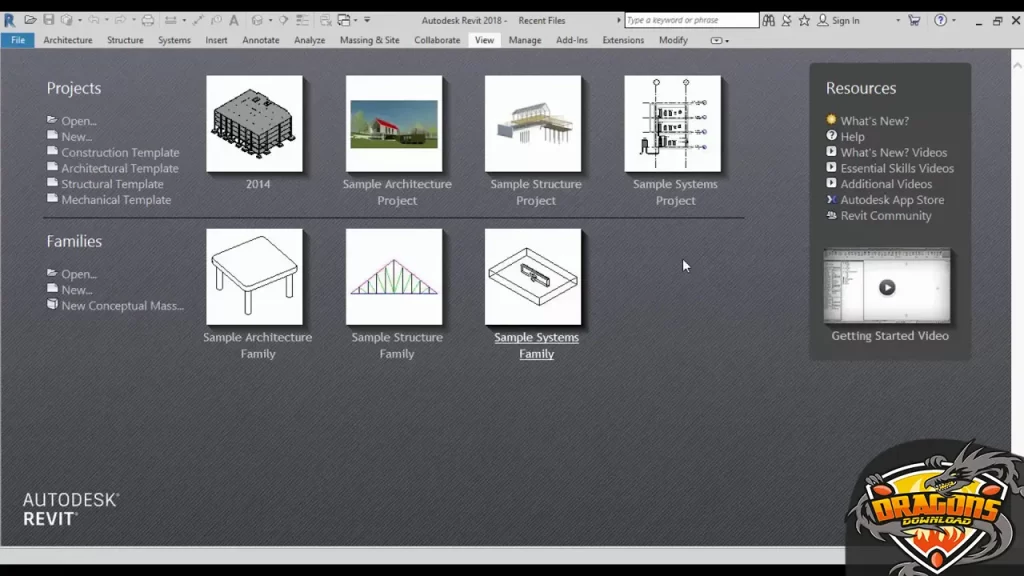1024x576 pixels.
Task: Select the Undo icon
Action: 93,19
